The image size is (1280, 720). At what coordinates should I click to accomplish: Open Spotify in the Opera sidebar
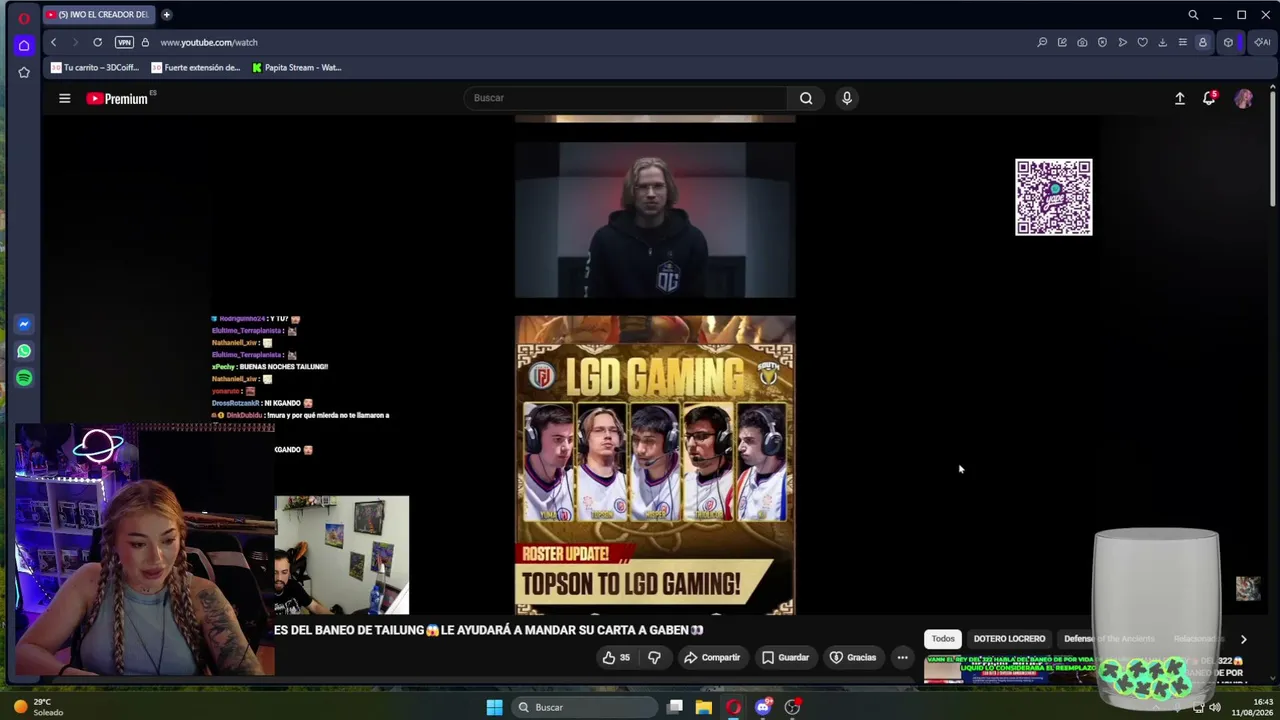[24, 378]
